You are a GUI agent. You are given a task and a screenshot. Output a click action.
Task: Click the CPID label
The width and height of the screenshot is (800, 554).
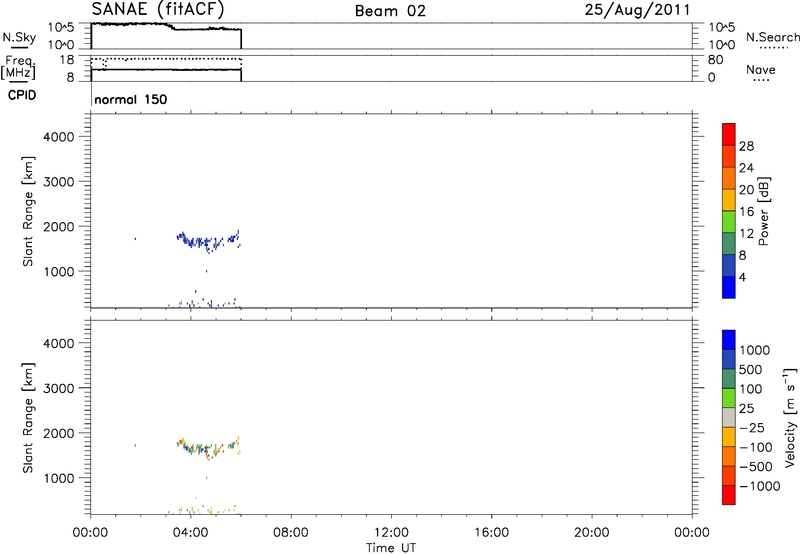(22, 95)
